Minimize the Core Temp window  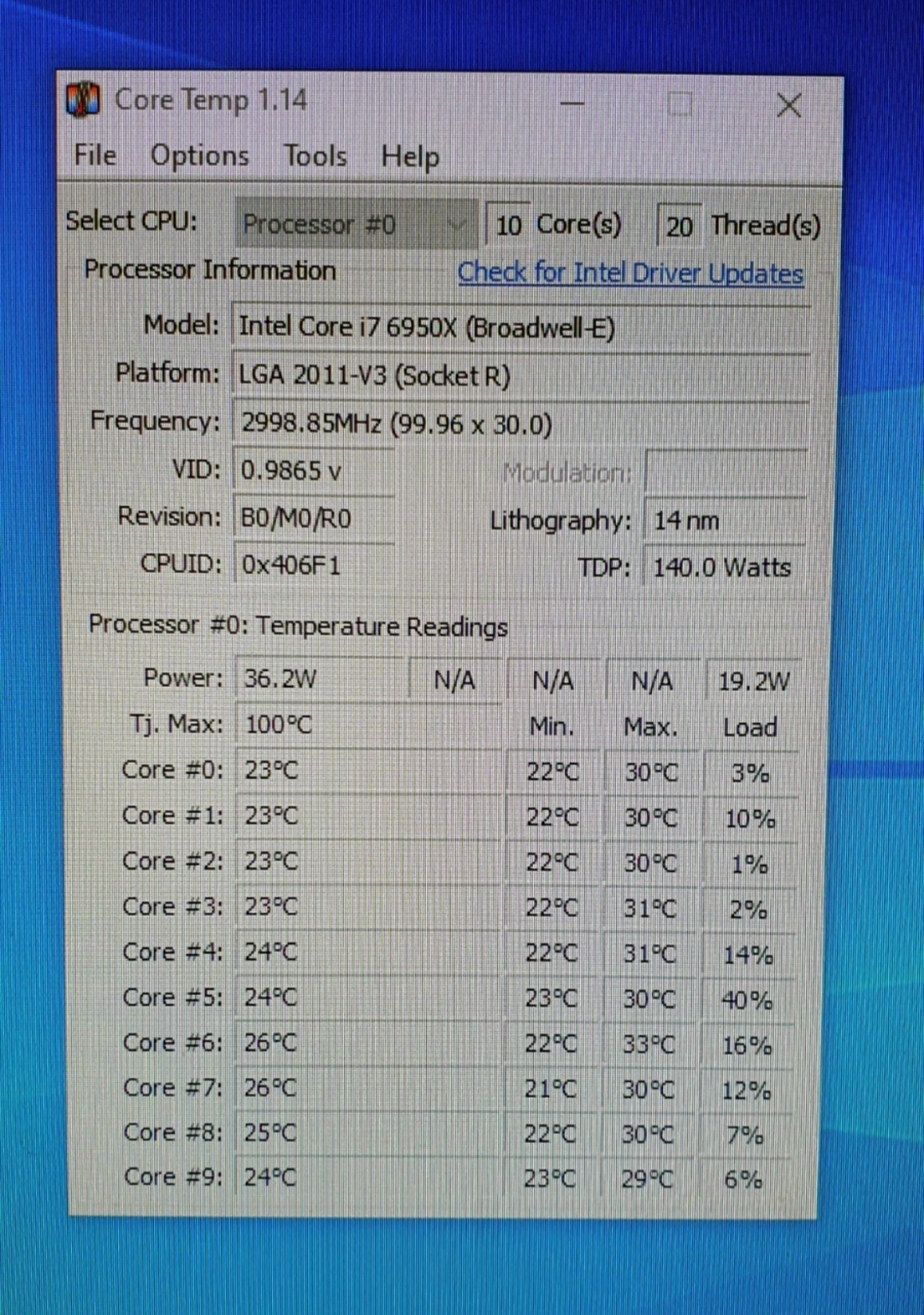pos(572,104)
